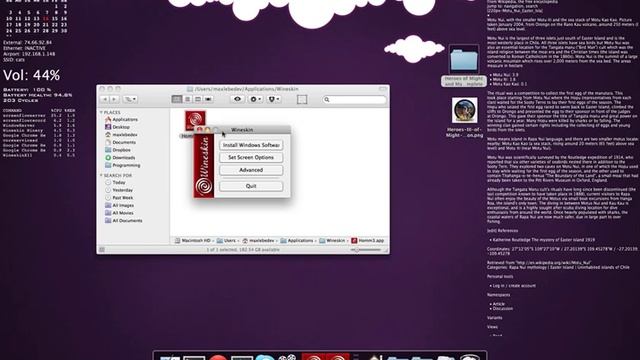Click the Finder sidebar status corner button
640x360 pixels.
pyautogui.click(x=102, y=250)
